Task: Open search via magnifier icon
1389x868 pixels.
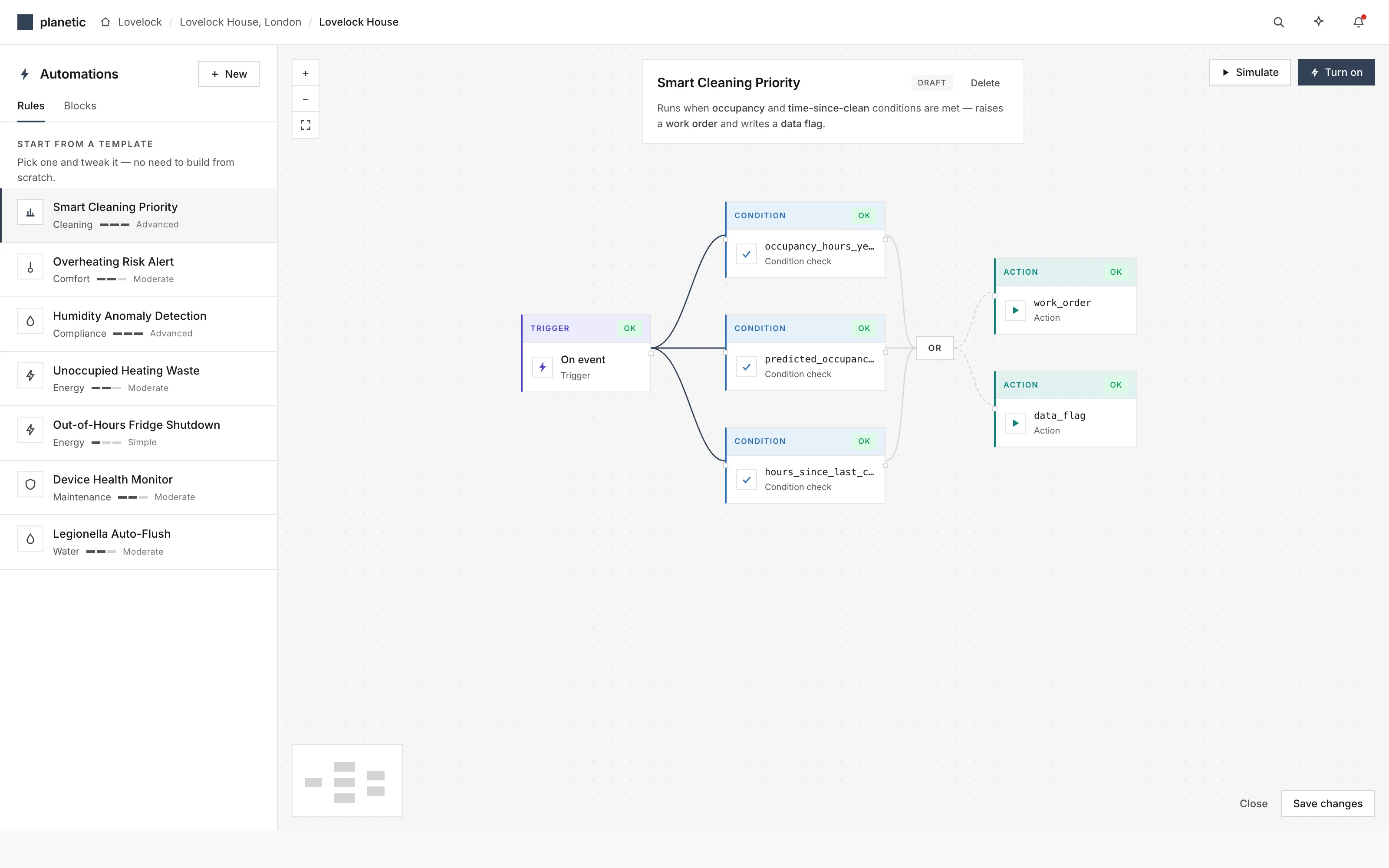Action: (1278, 22)
